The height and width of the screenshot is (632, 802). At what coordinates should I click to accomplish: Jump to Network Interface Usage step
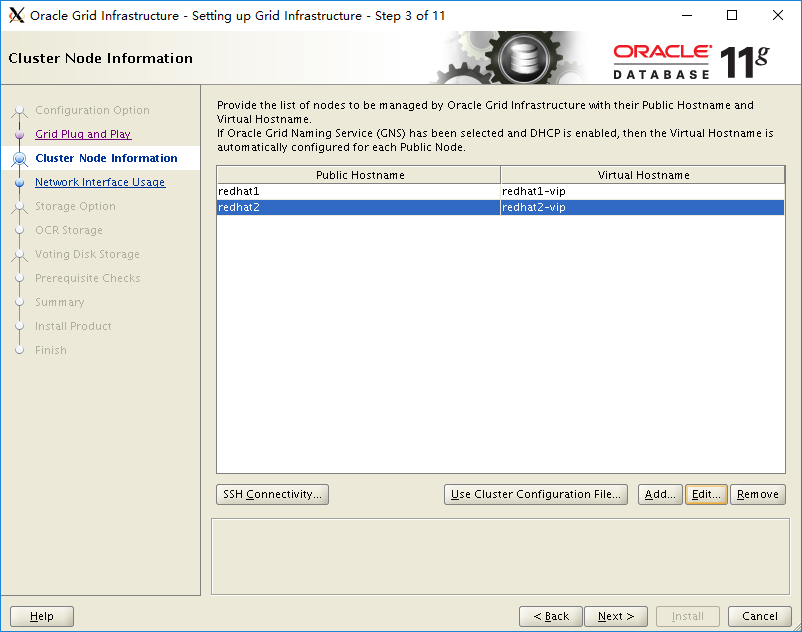100,182
